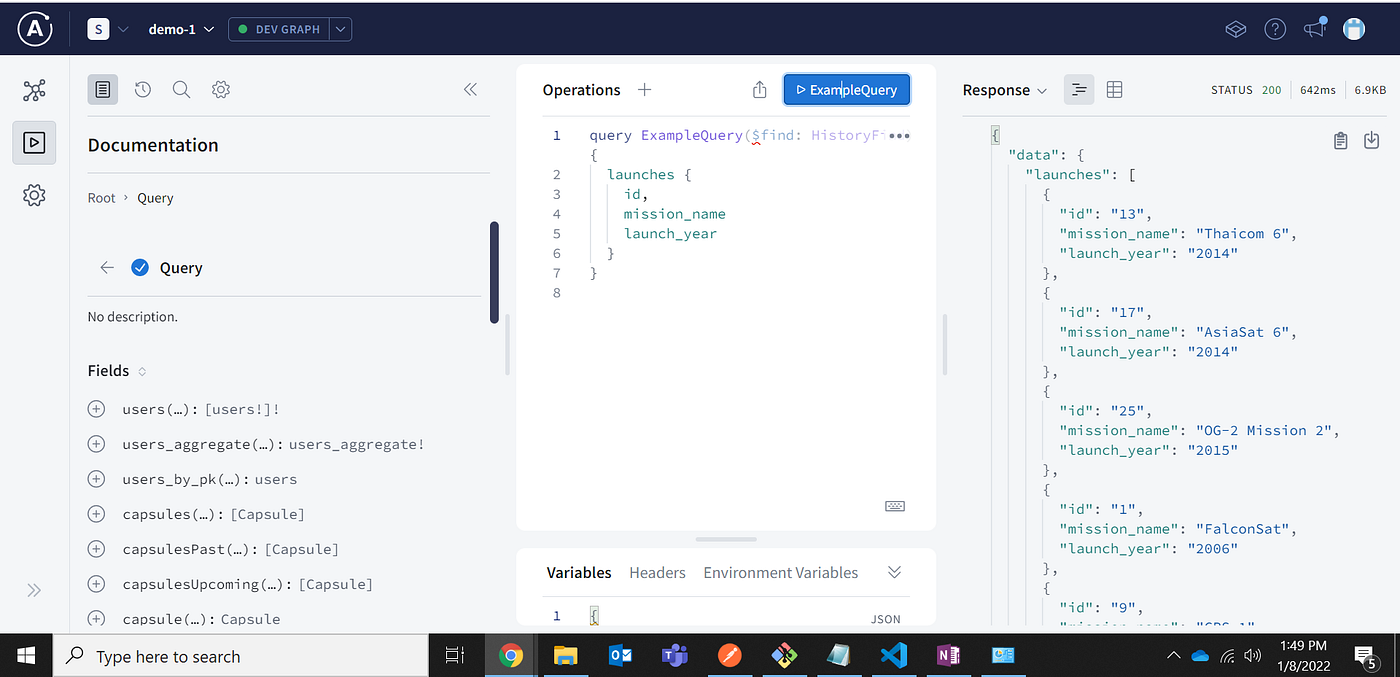The width and height of the screenshot is (1400, 677).
Task: Open the Windows Start menu
Action: [26, 656]
